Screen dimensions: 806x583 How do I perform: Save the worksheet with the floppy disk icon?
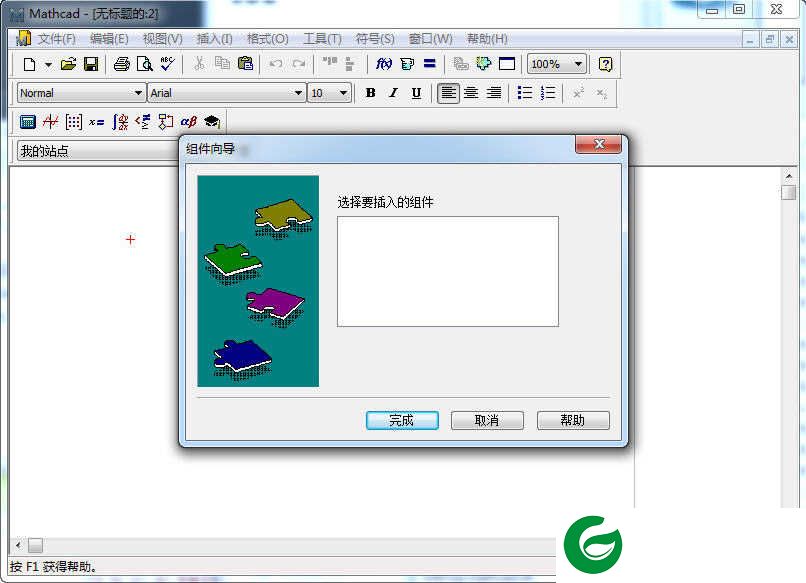click(x=91, y=64)
